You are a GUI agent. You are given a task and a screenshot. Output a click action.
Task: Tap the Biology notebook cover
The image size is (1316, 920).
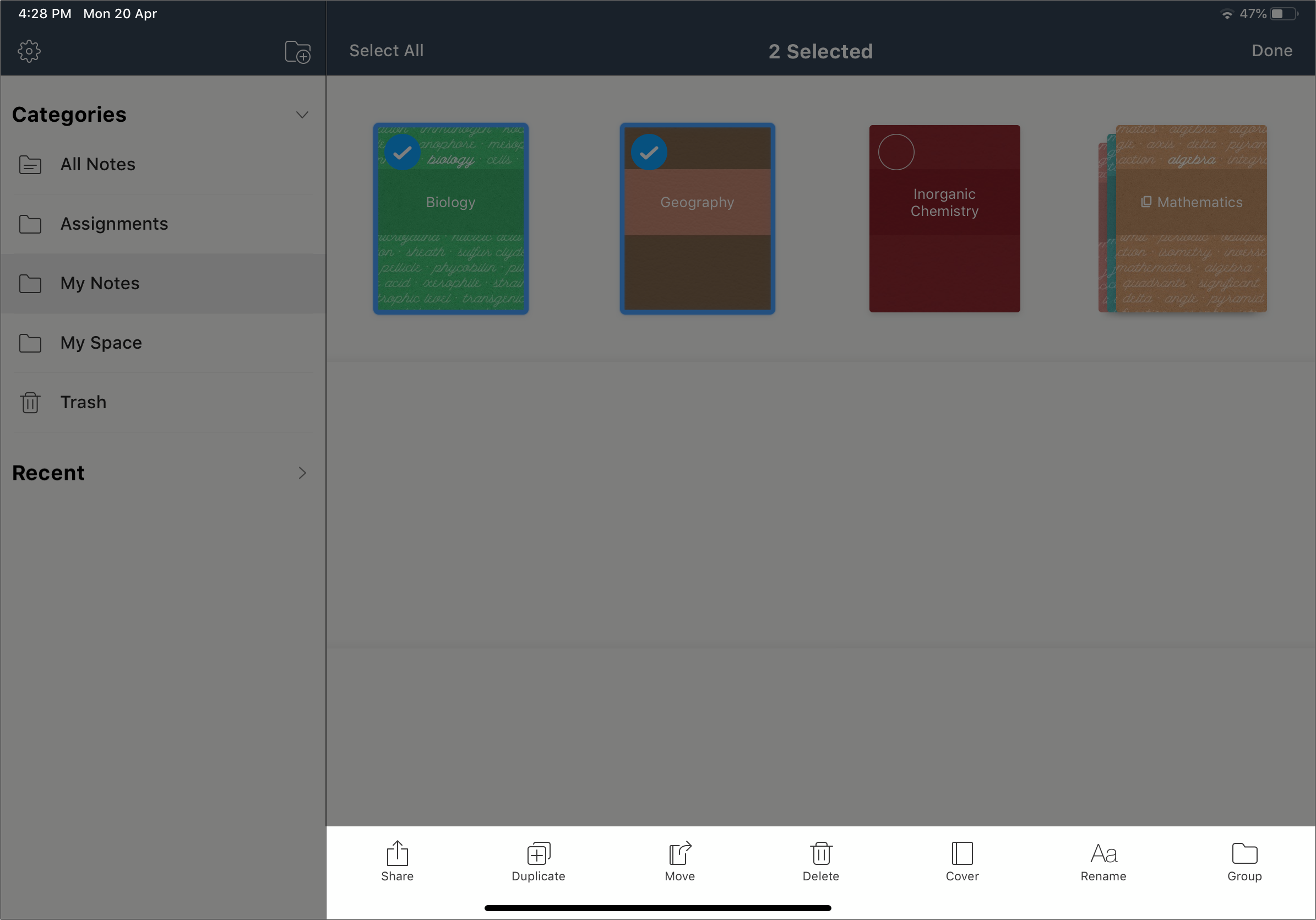pos(451,219)
